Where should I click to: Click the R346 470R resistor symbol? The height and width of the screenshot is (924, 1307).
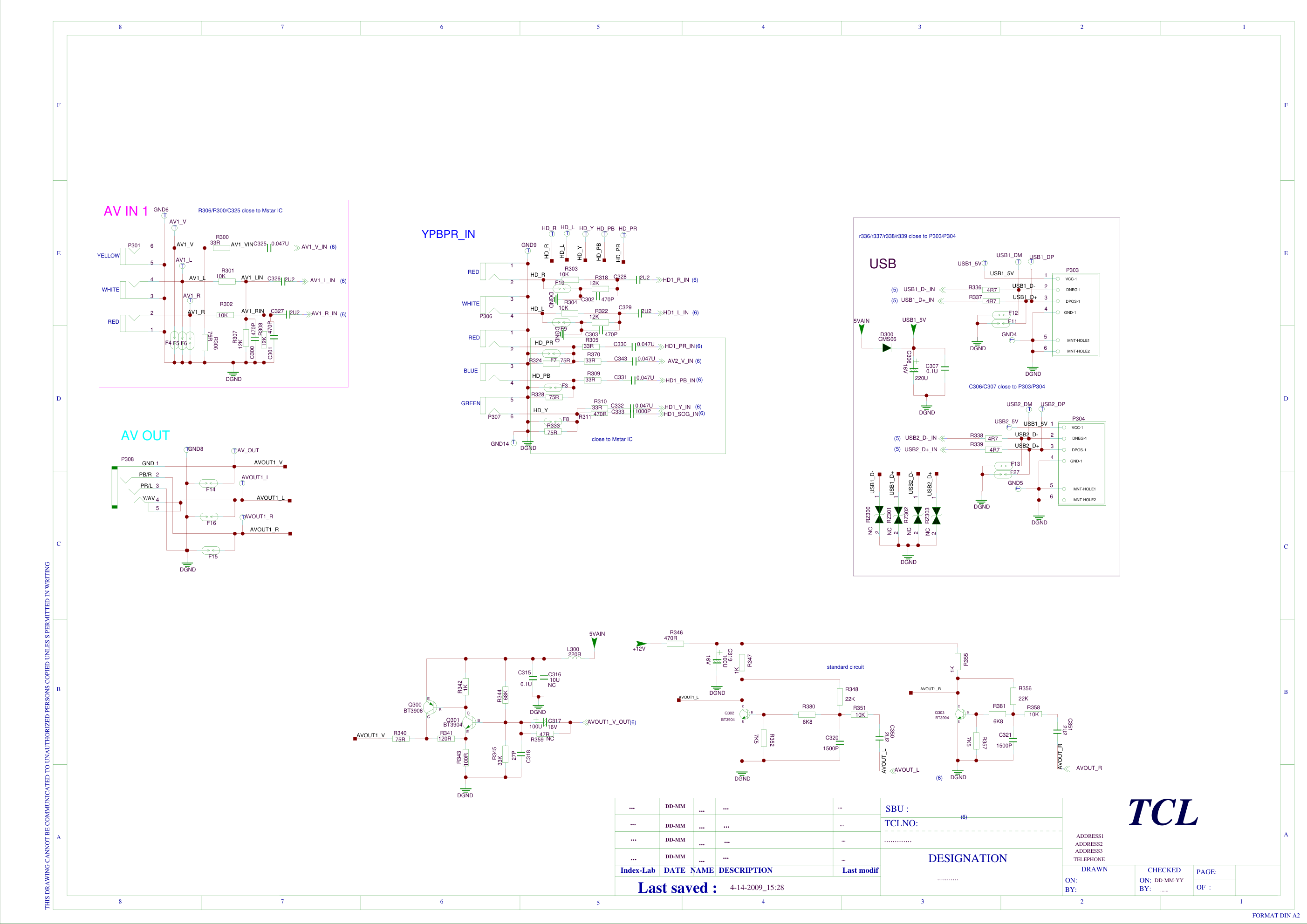(x=675, y=644)
